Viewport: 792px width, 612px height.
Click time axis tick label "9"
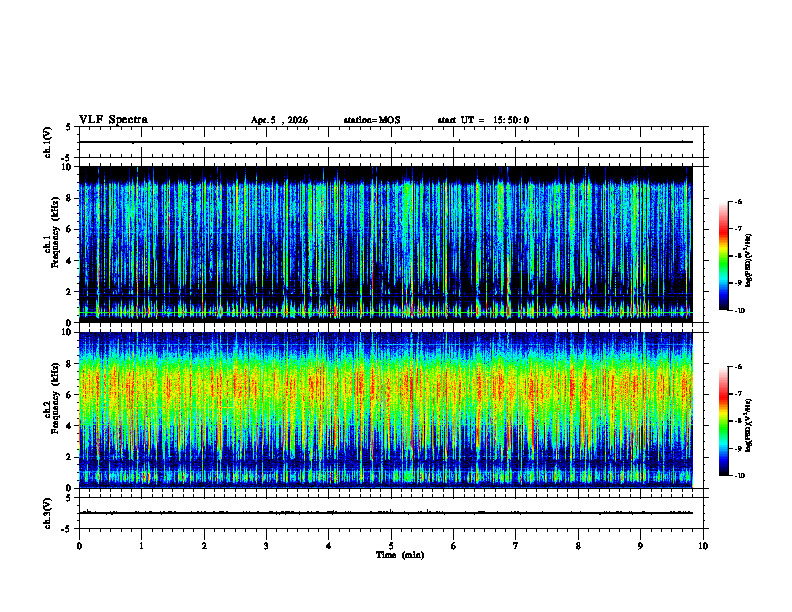tap(640, 546)
